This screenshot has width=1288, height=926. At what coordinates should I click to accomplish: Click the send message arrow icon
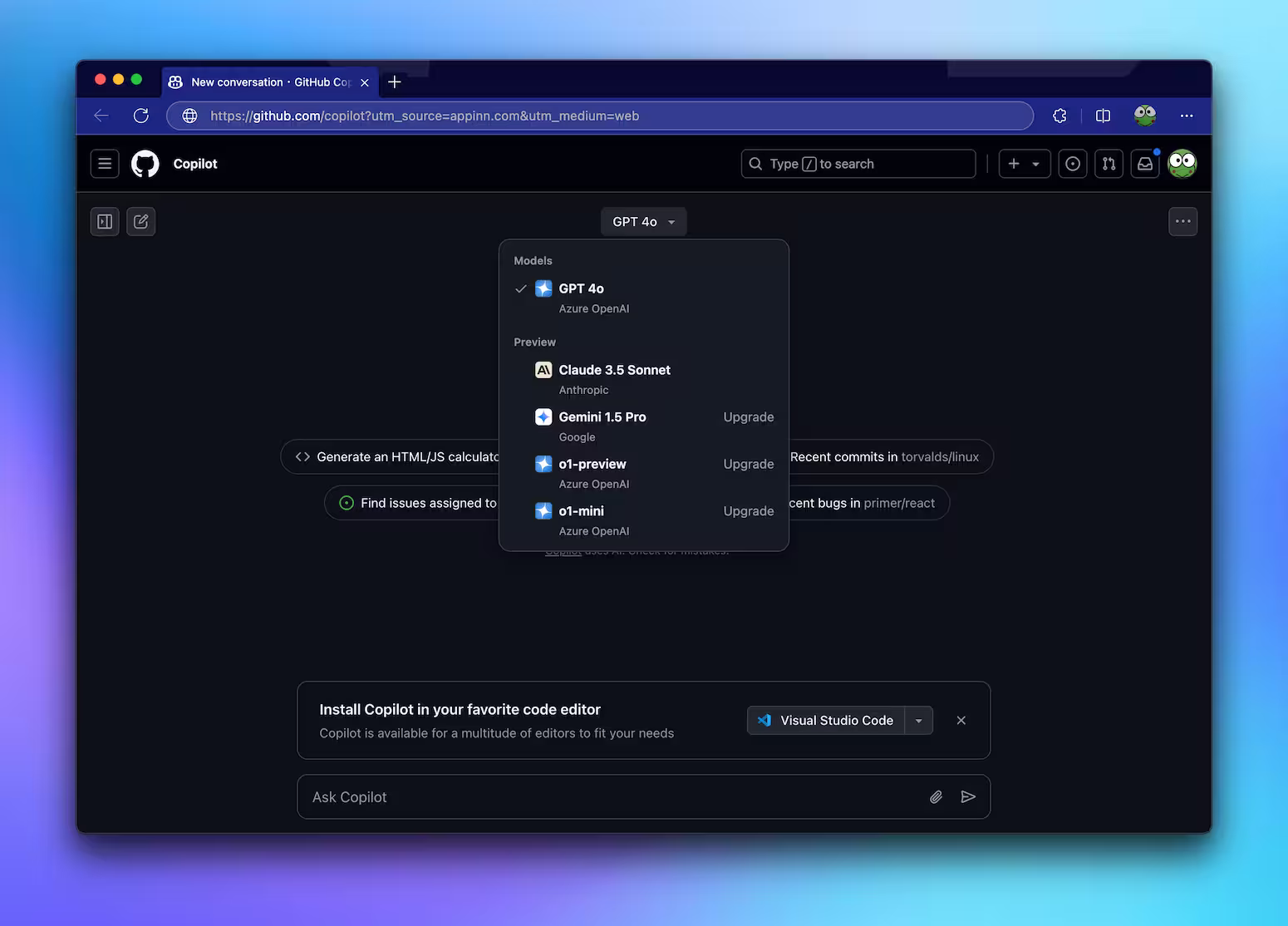coord(968,797)
